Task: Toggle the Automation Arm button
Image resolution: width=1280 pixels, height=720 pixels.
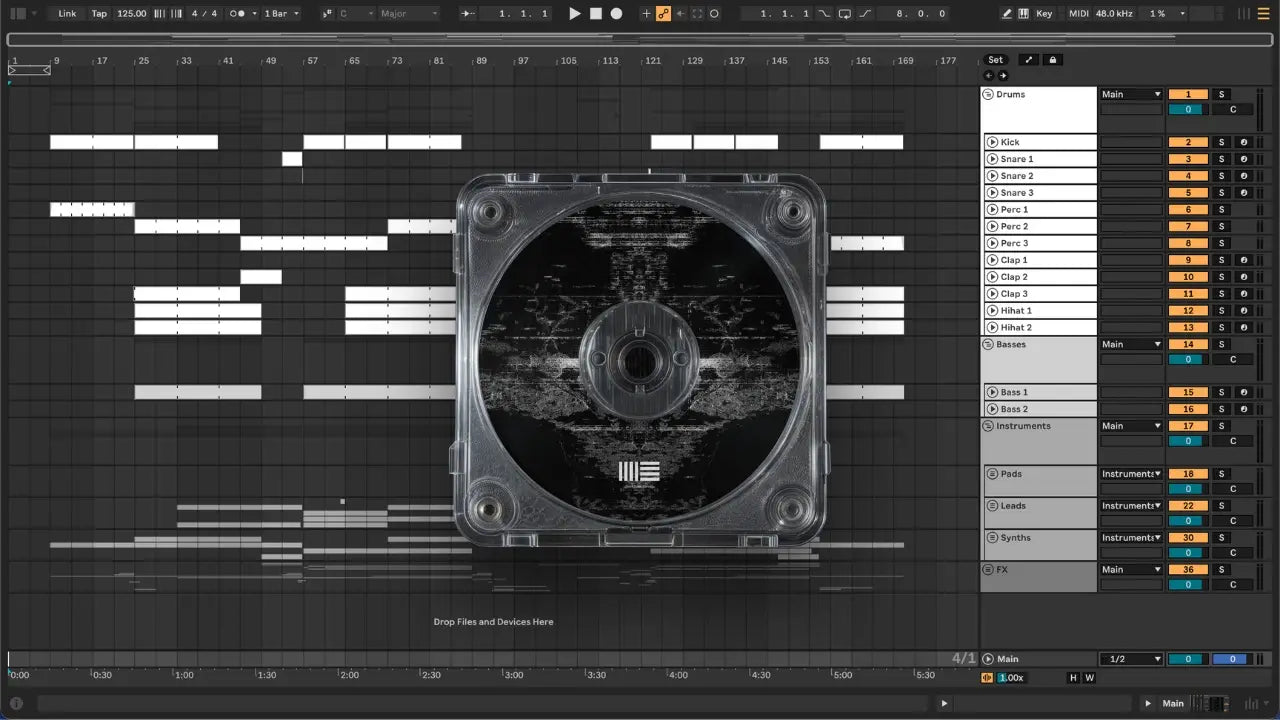Action: [663, 14]
